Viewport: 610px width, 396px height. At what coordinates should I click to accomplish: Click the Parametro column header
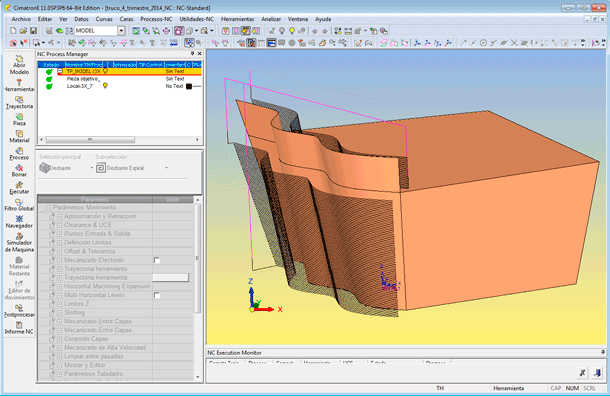click(95, 199)
